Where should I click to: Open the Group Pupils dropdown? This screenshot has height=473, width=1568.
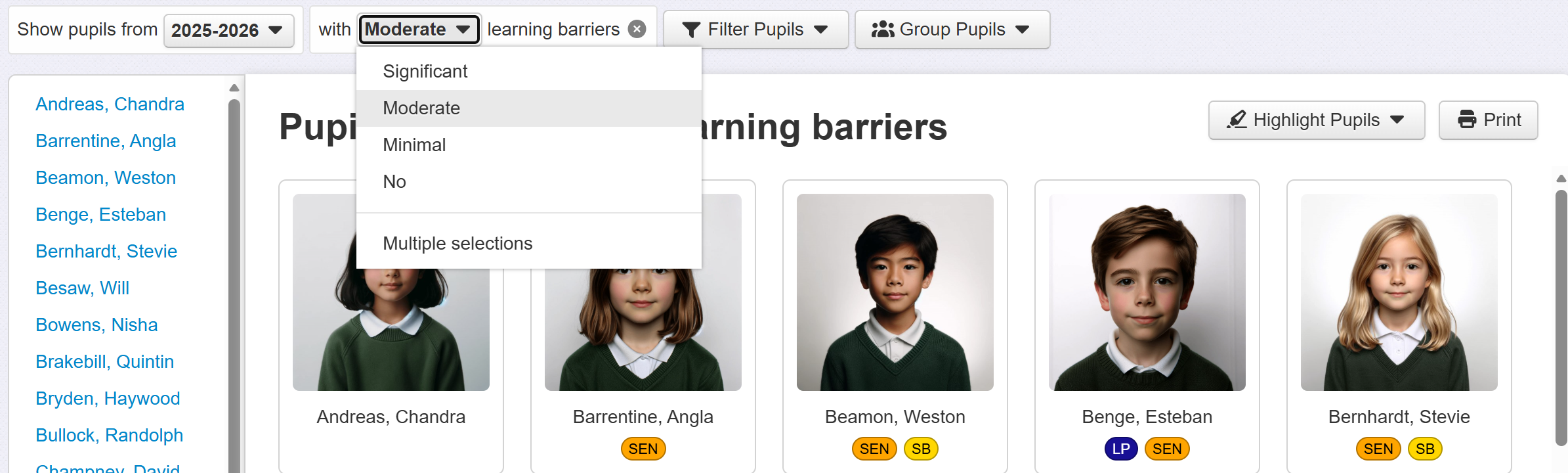[x=952, y=30]
